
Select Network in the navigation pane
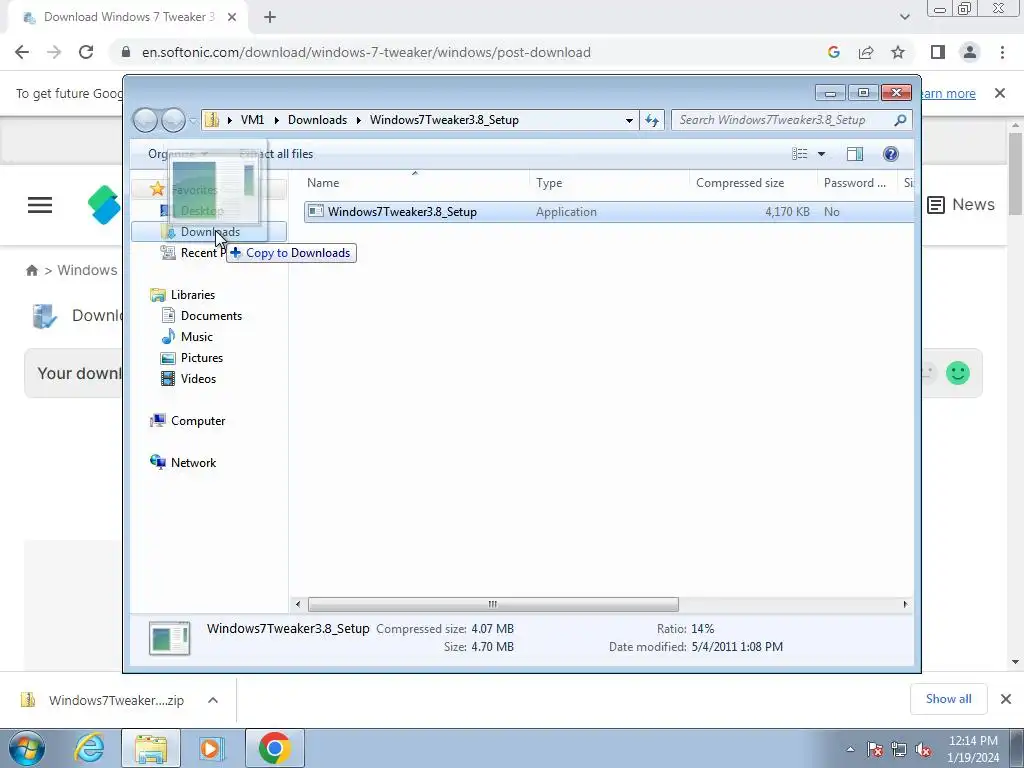click(193, 462)
